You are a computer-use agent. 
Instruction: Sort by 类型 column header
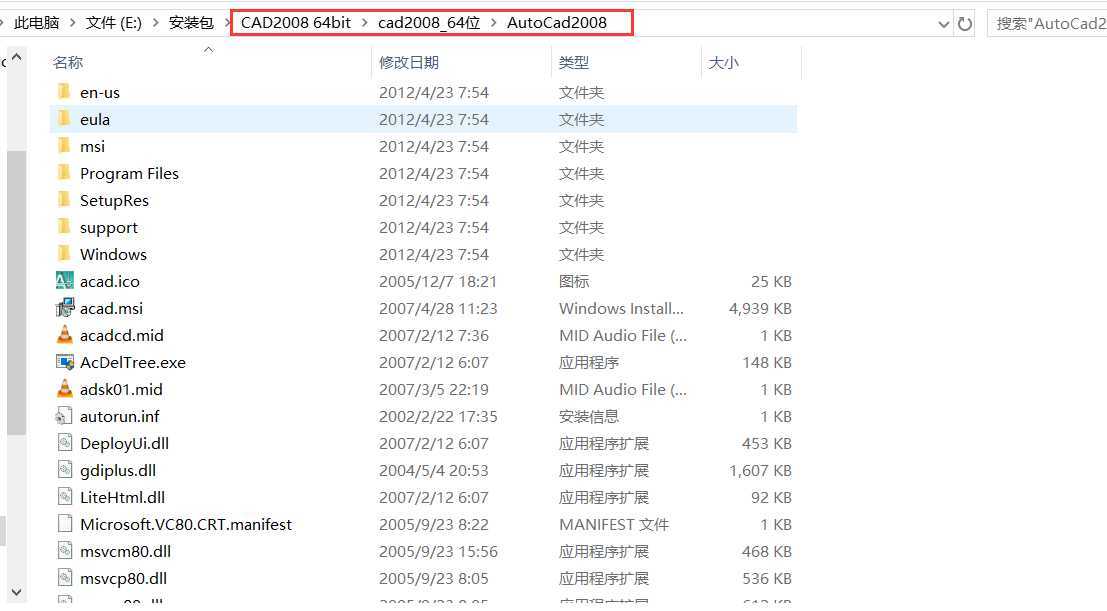(x=573, y=62)
